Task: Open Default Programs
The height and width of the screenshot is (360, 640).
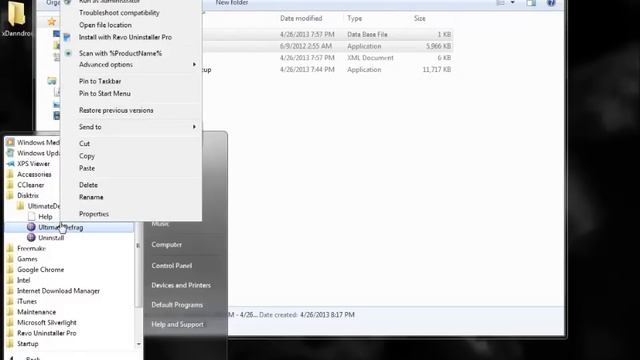Action: pyautogui.click(x=177, y=304)
